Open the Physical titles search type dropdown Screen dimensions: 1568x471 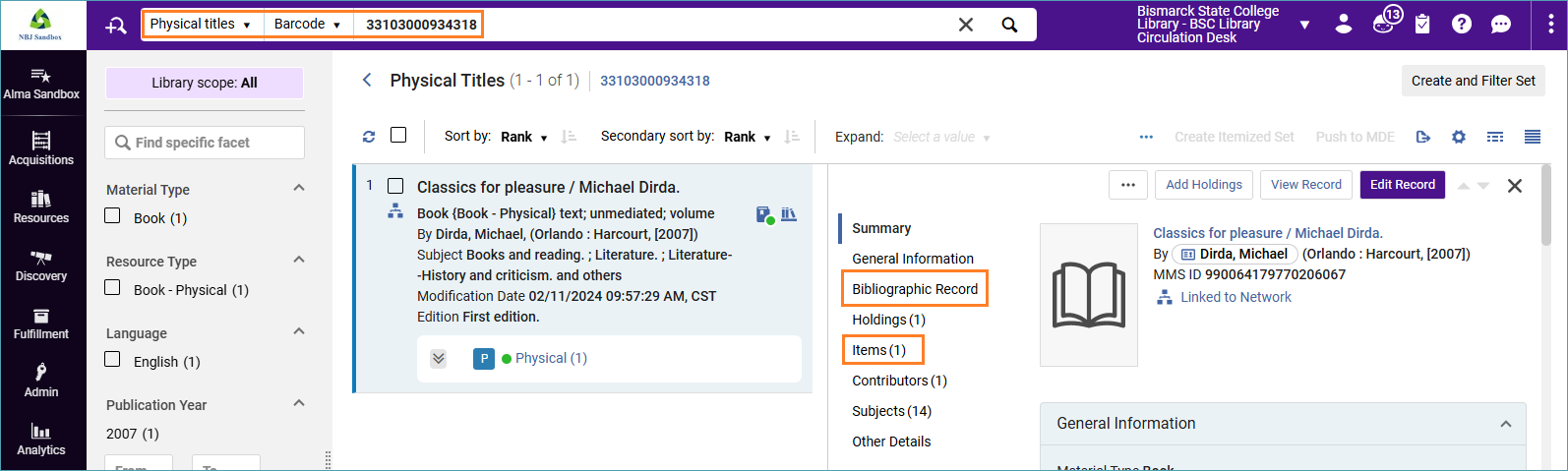coord(202,25)
